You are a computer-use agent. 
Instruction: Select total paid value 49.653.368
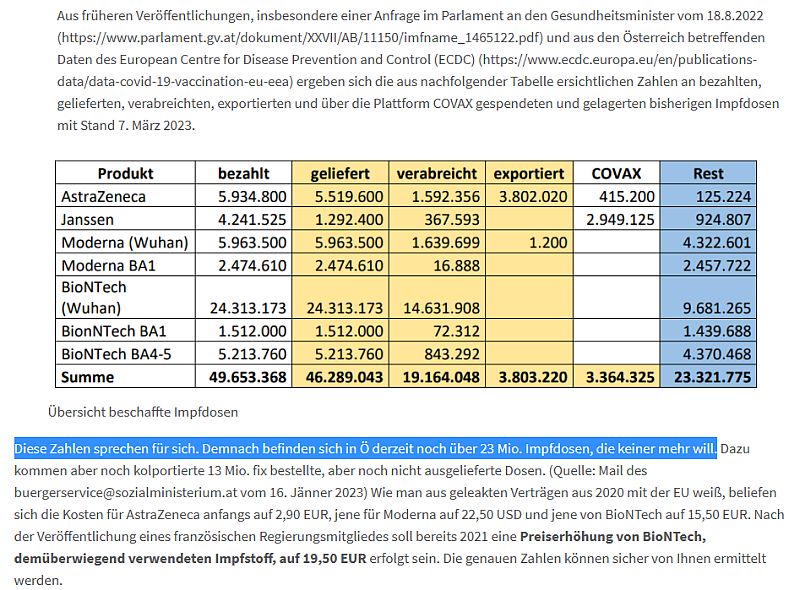pos(247,377)
